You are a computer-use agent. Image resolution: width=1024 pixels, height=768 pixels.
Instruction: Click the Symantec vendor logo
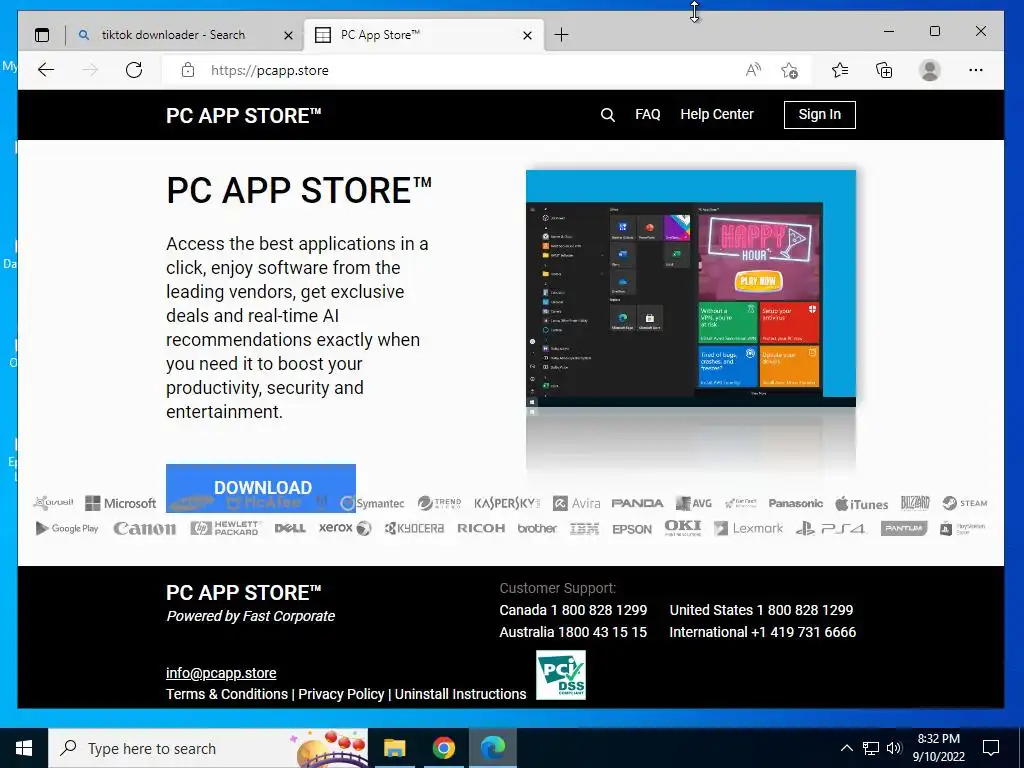pos(372,503)
